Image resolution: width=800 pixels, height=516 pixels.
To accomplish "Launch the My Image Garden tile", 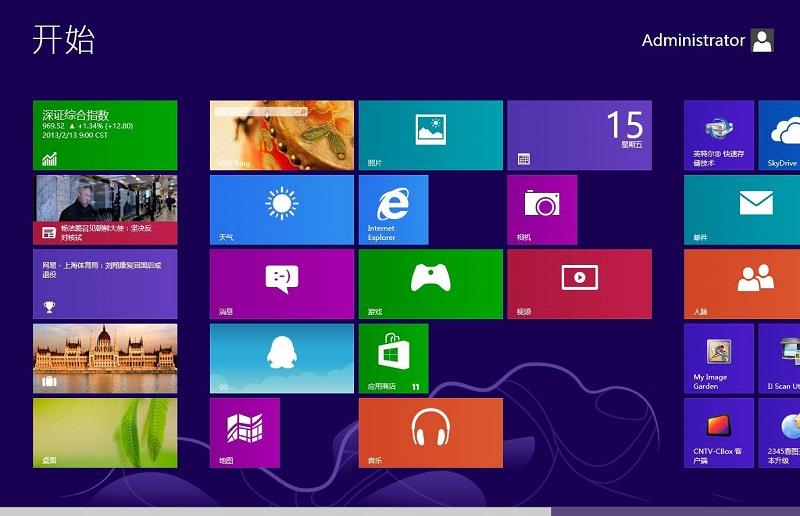I will coord(719,358).
